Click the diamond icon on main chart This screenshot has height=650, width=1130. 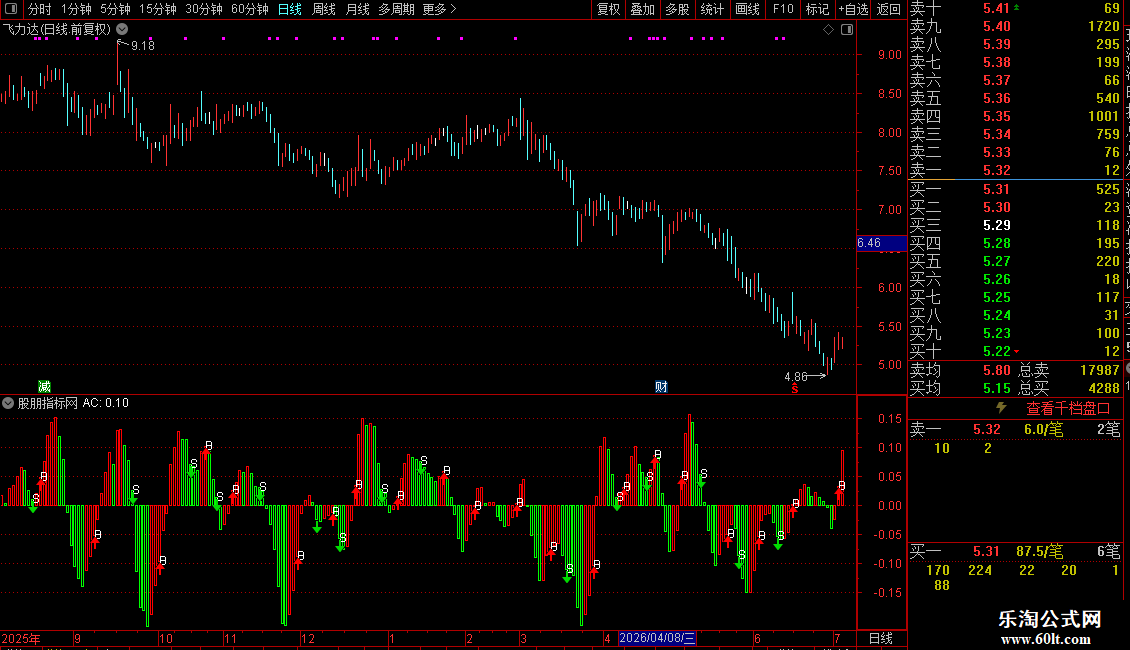(828, 30)
